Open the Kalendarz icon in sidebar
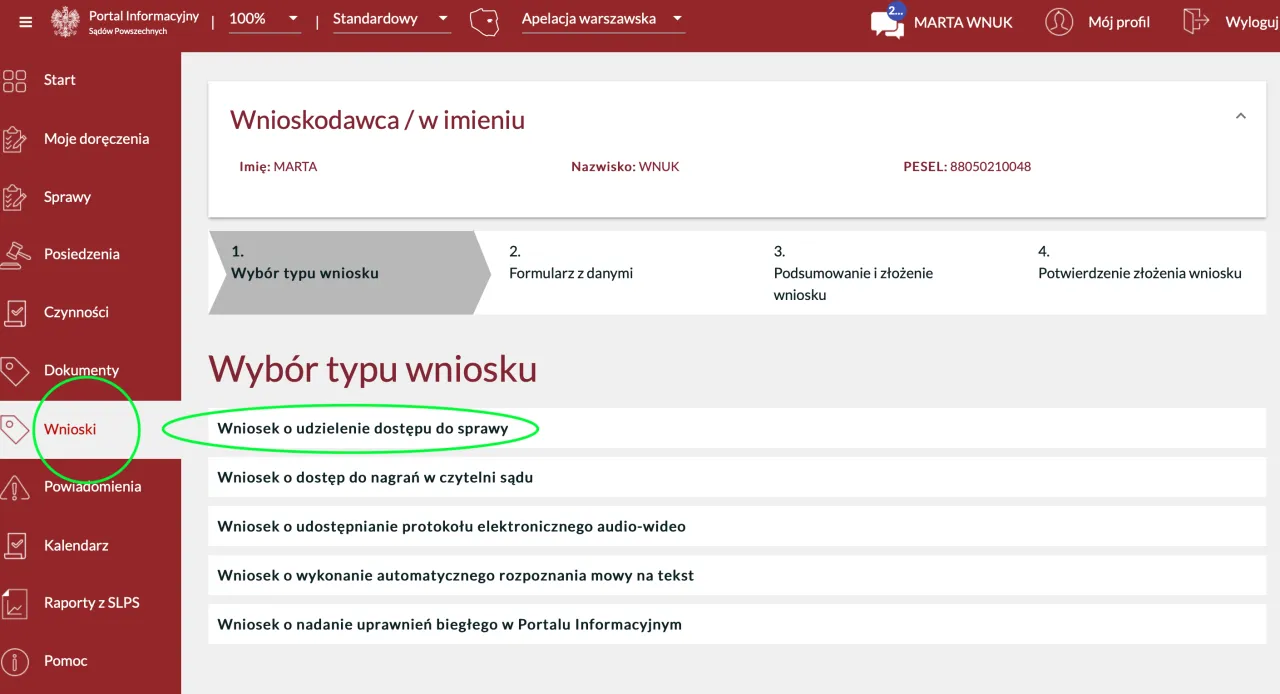The image size is (1280, 694). [x=16, y=544]
